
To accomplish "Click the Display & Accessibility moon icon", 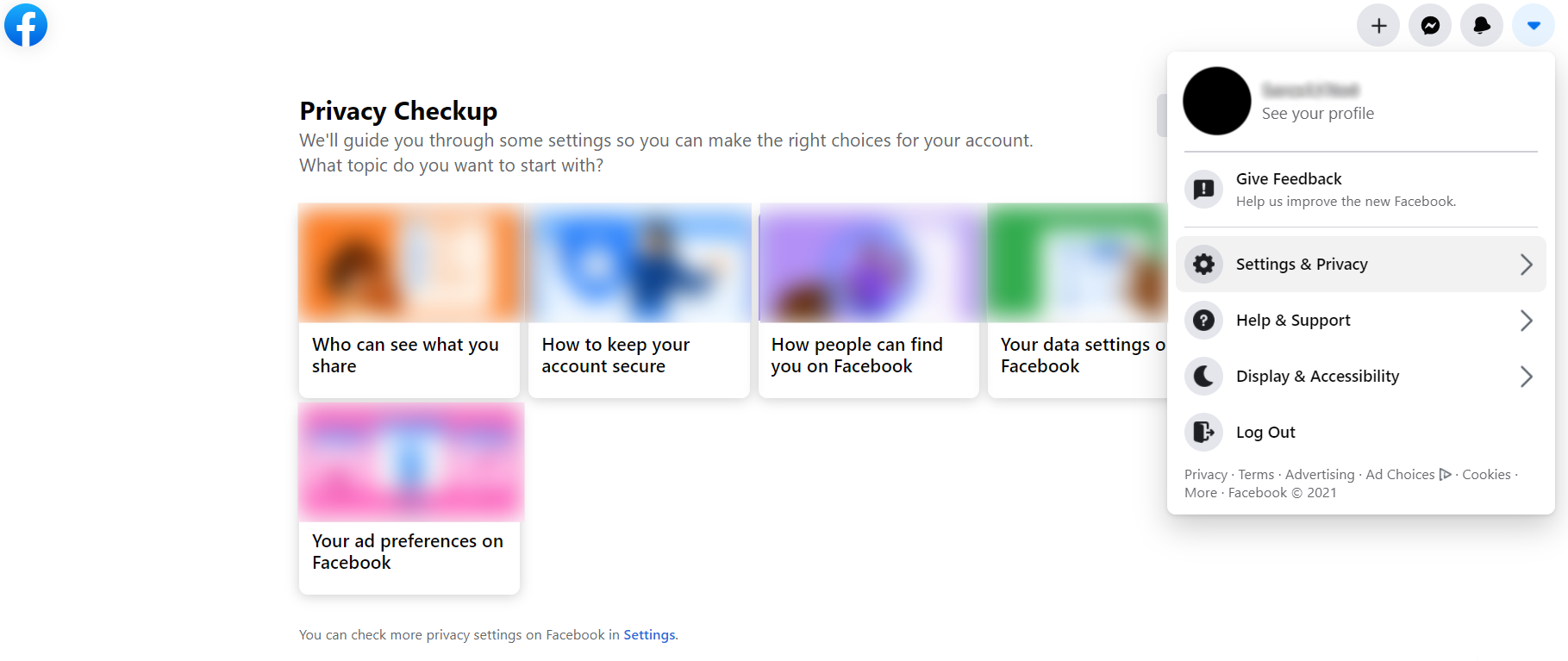I will coord(1203,376).
